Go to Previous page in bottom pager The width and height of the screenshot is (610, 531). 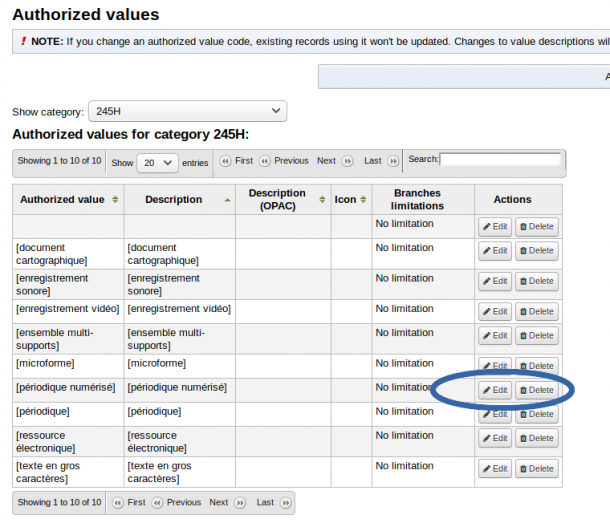(184, 502)
